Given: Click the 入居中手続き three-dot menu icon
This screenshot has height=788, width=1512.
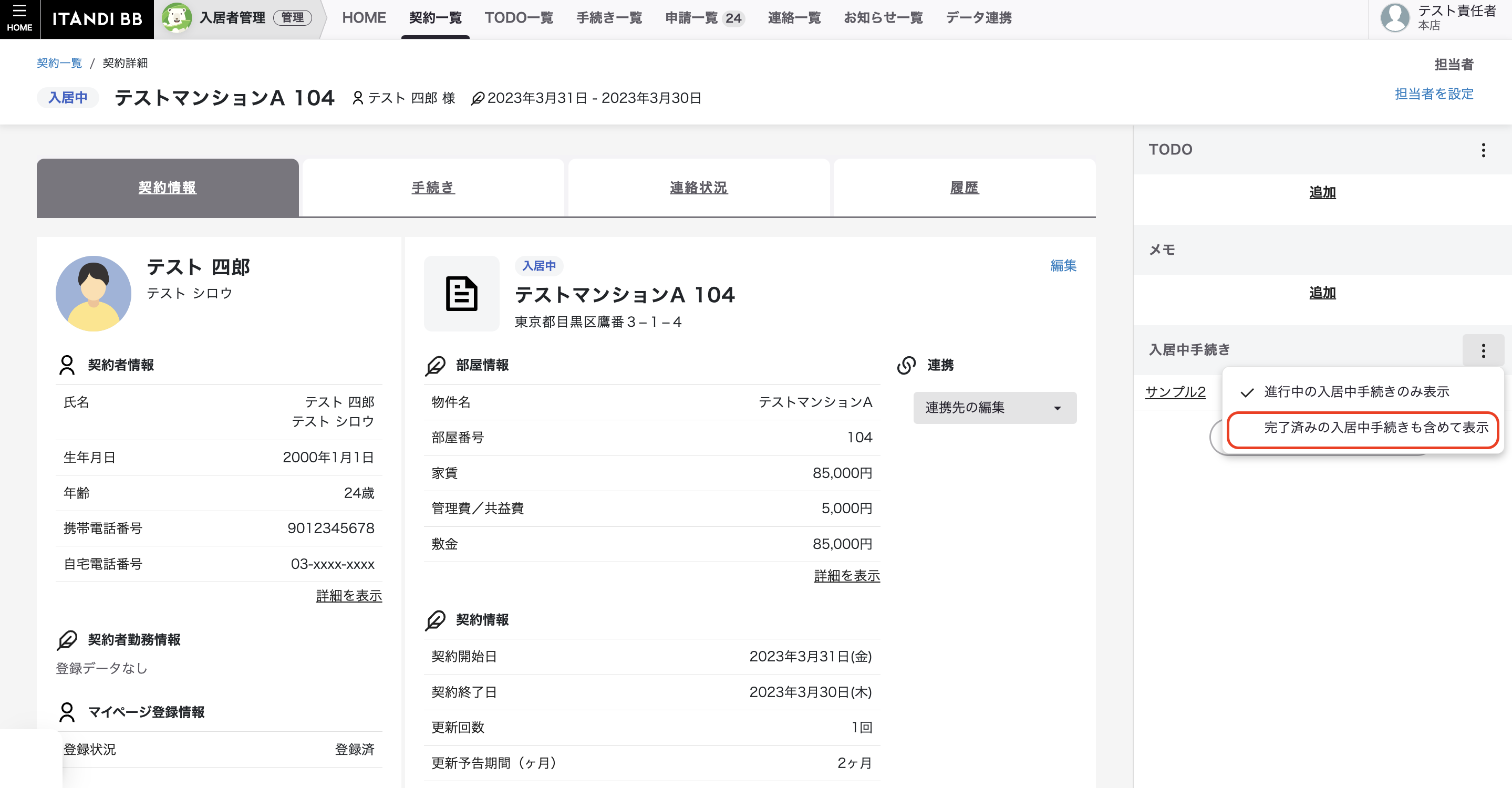Looking at the screenshot, I should pyautogui.click(x=1483, y=351).
